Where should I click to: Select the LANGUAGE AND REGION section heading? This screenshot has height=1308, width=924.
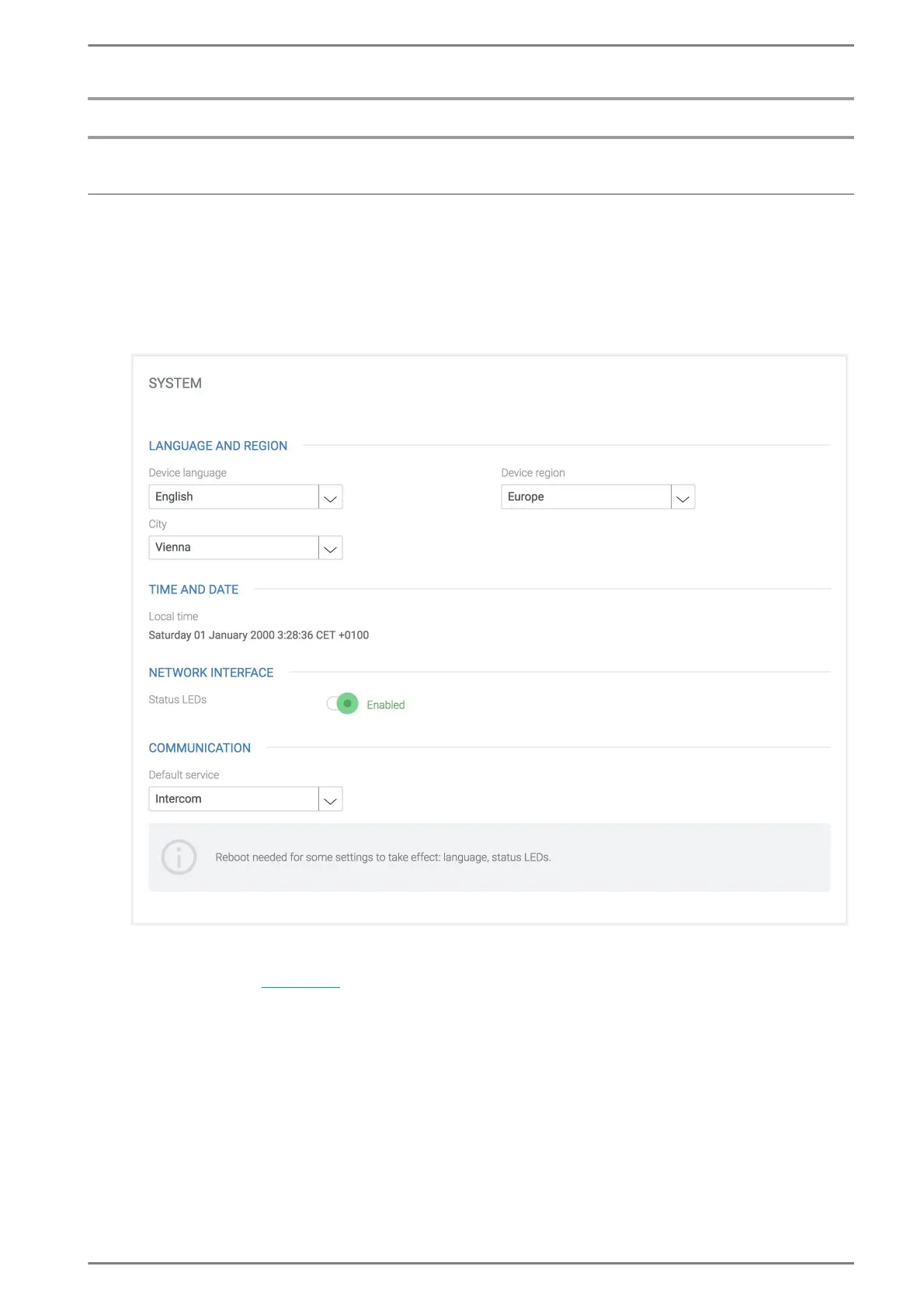pyautogui.click(x=218, y=446)
